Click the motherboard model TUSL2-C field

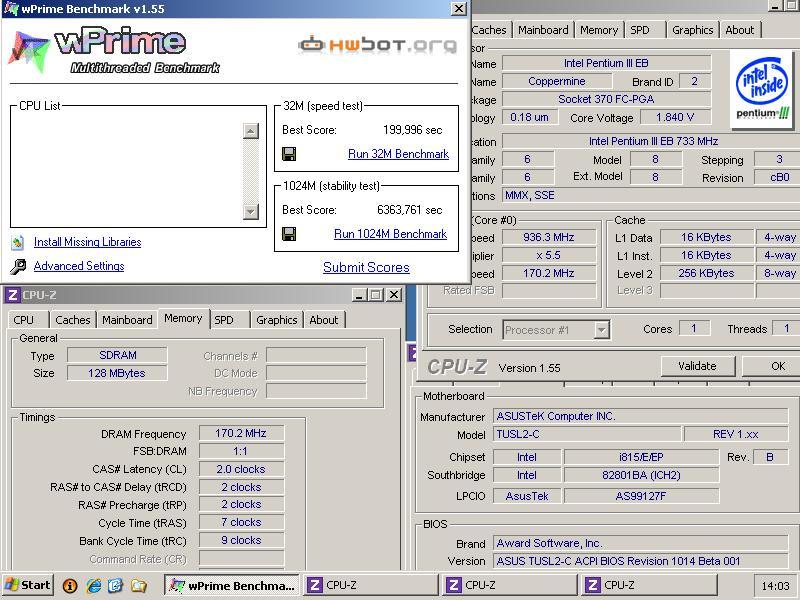(587, 434)
